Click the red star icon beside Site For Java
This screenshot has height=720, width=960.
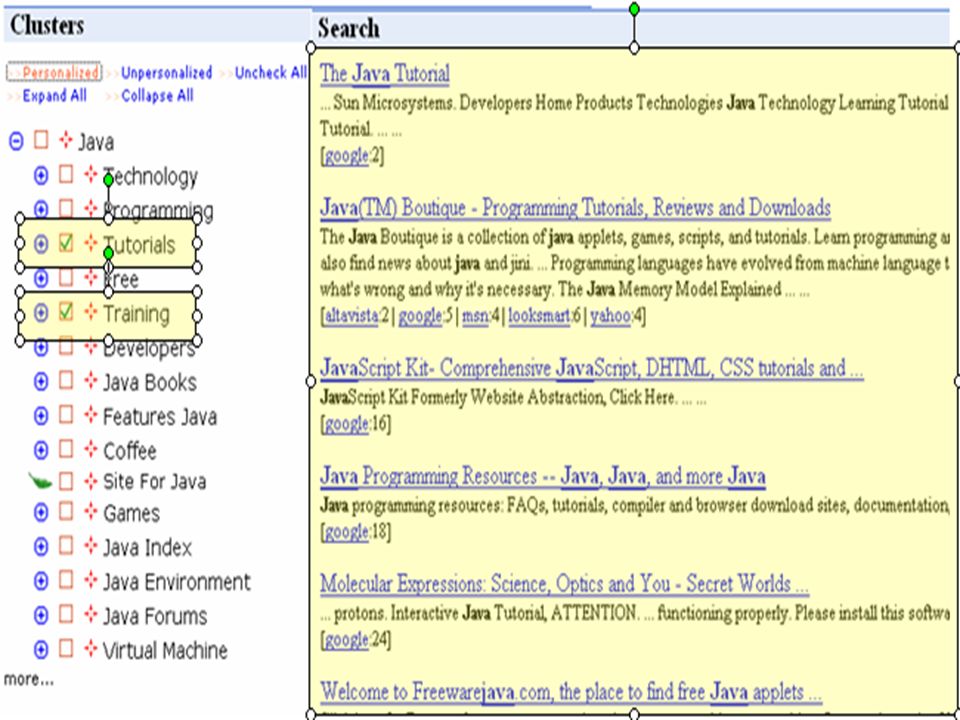[91, 481]
